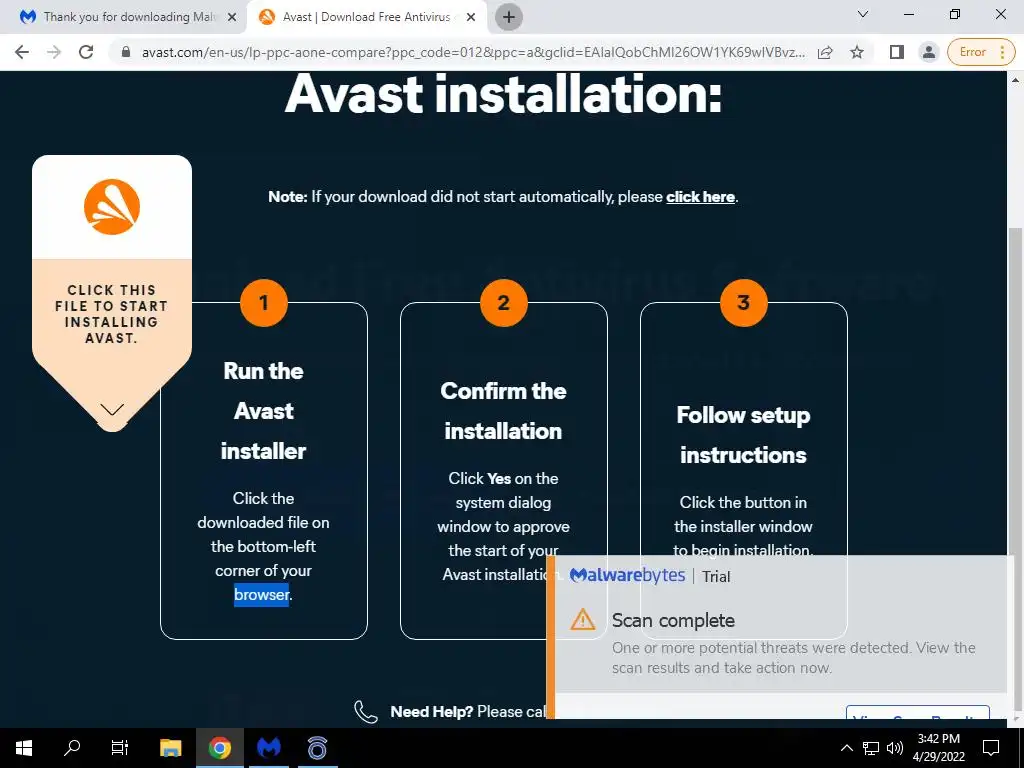The height and width of the screenshot is (768, 1024).
Task: Go back to the previous page
Action: [x=22, y=52]
